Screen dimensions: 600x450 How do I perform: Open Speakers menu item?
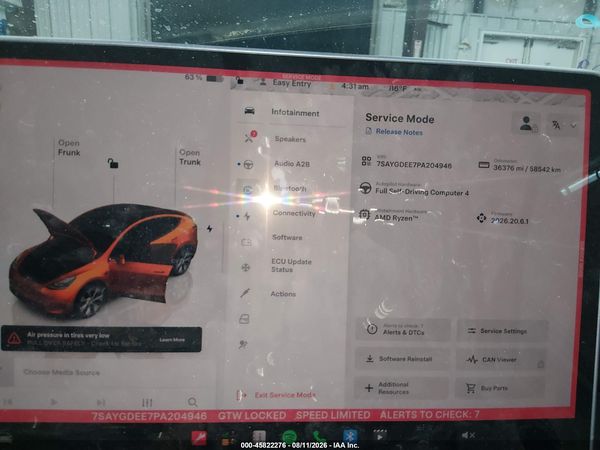pos(290,139)
